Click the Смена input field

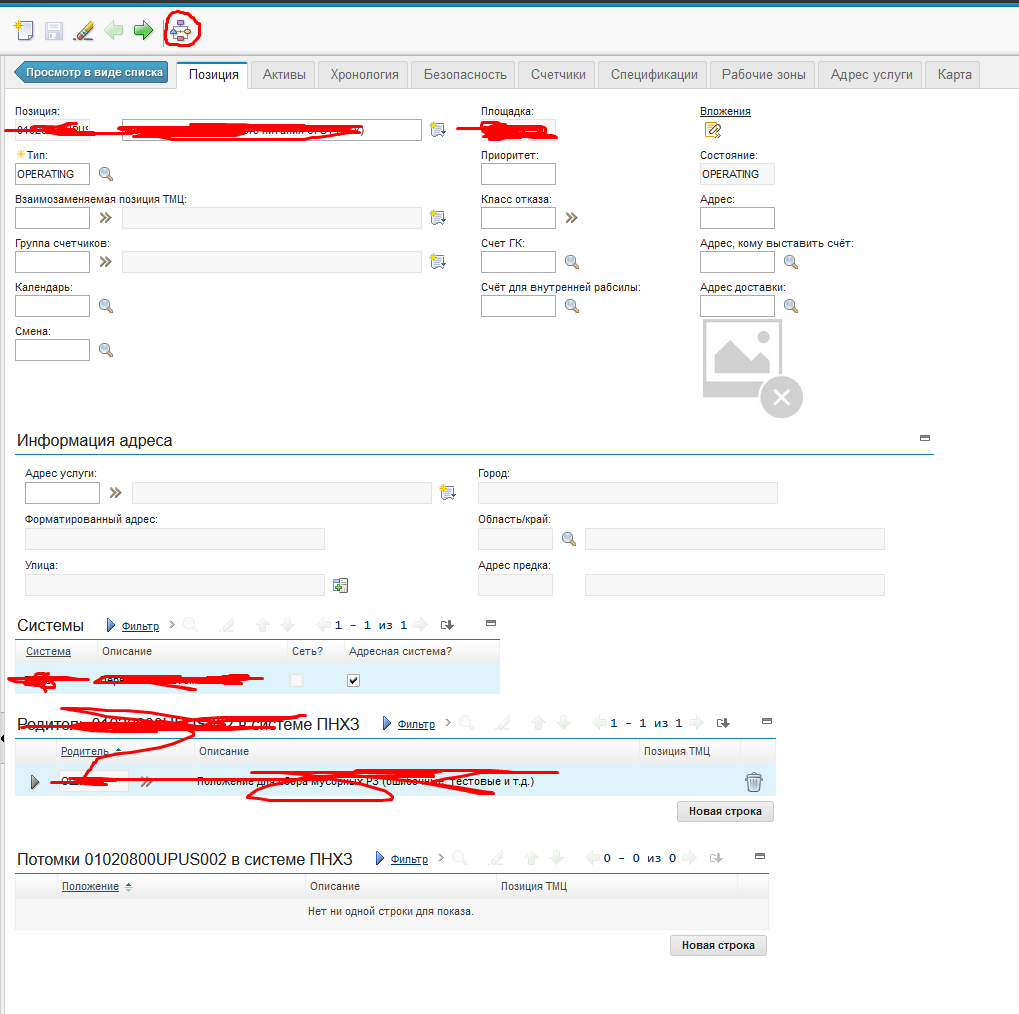(x=52, y=350)
